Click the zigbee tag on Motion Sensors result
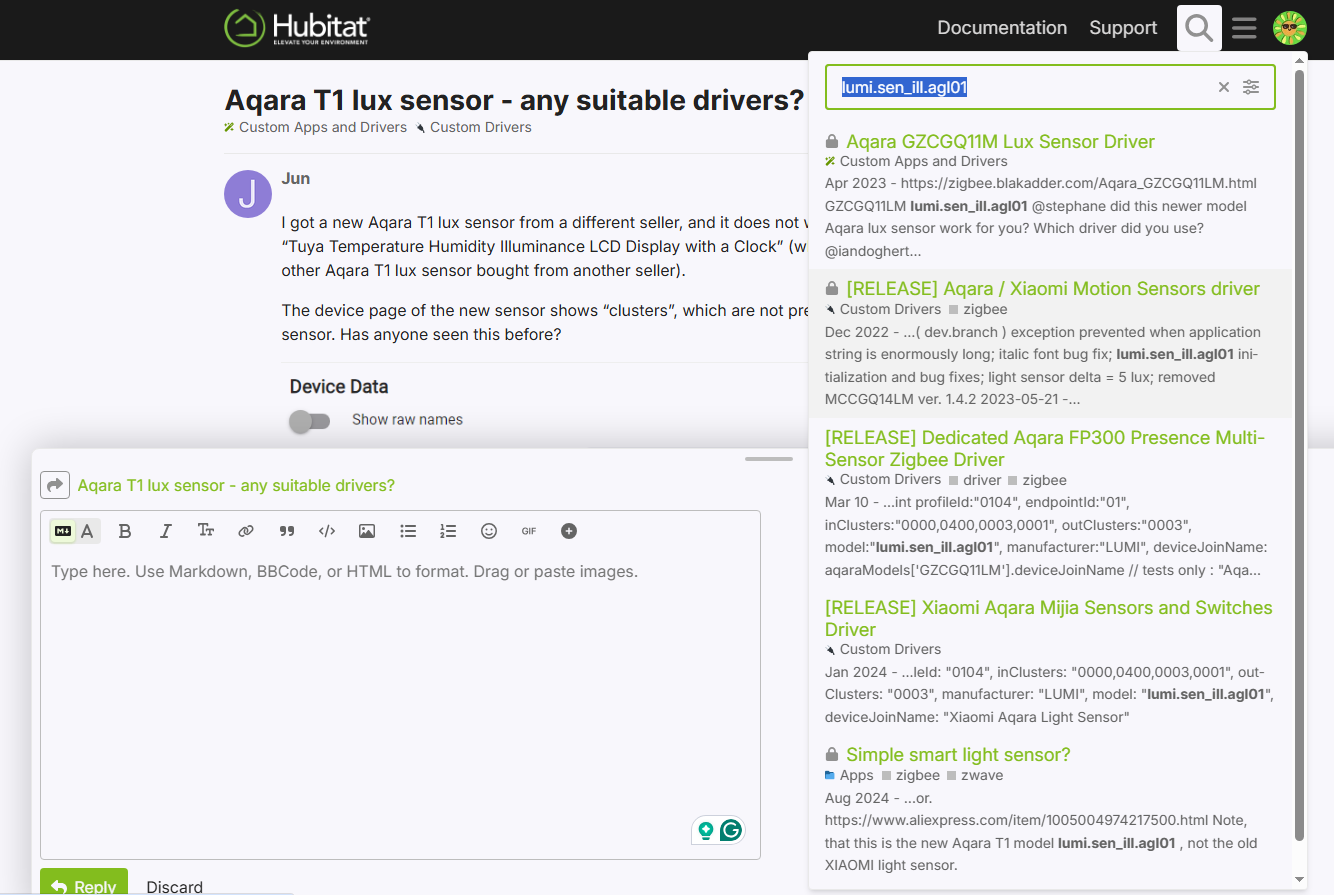The width and height of the screenshot is (1334, 895). coord(976,309)
